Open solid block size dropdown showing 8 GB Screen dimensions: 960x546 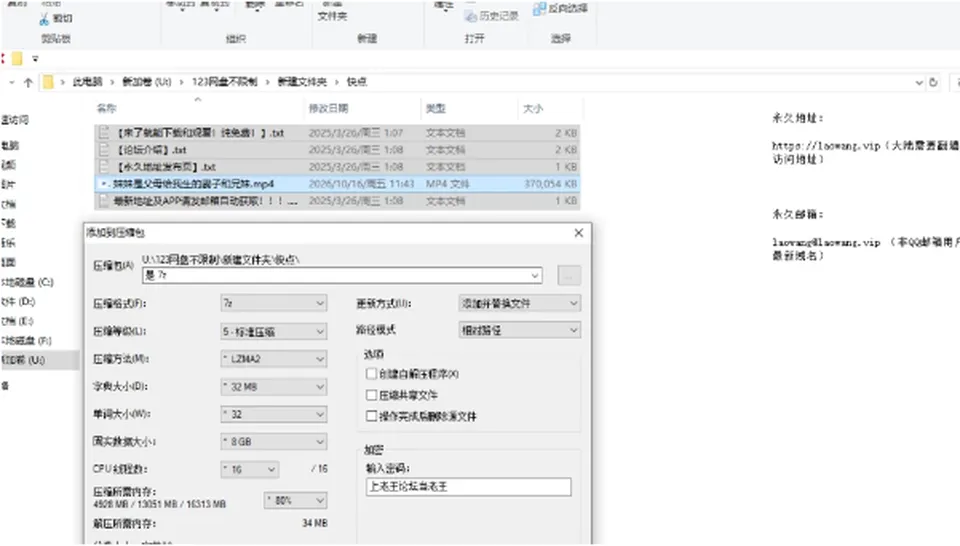tap(274, 441)
